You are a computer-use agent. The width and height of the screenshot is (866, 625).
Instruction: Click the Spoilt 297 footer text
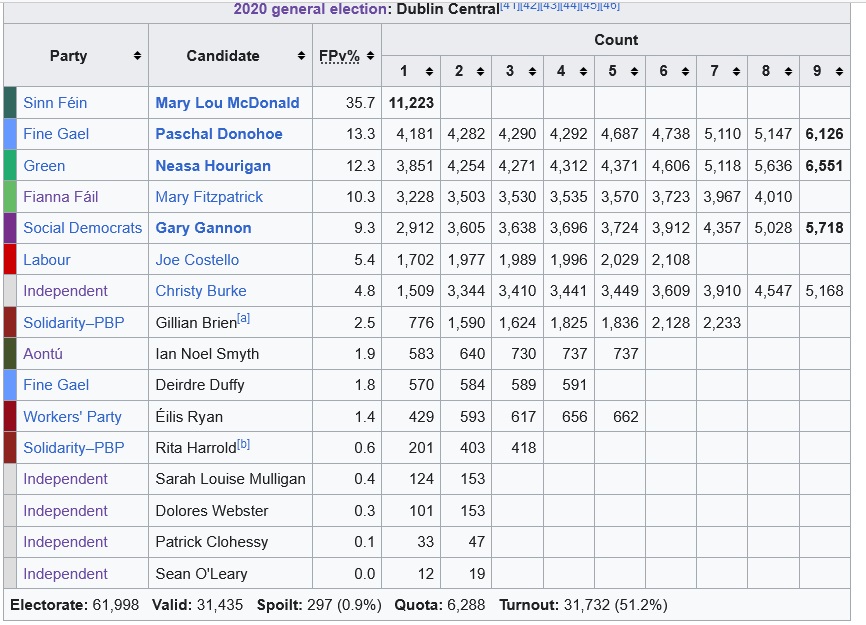[319, 605]
